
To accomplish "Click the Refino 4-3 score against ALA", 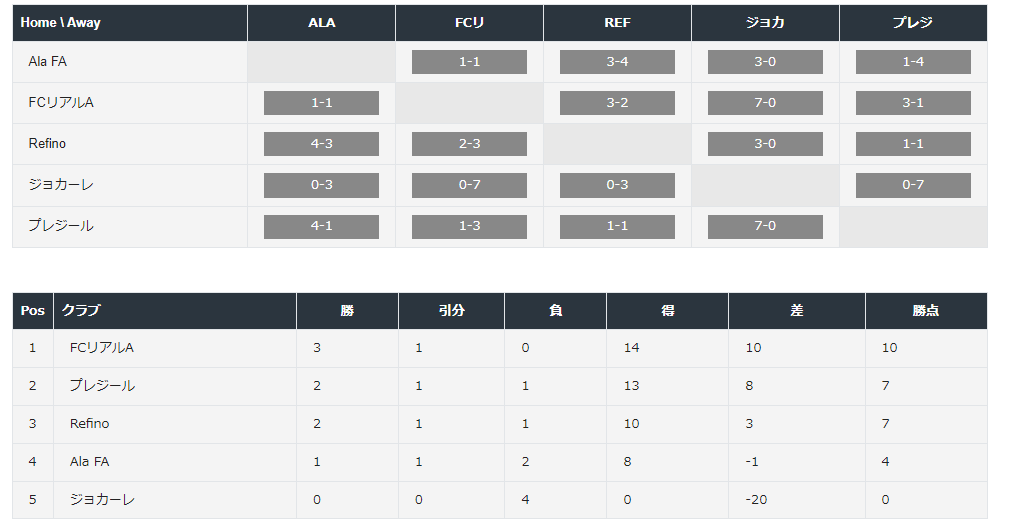I will click(321, 144).
